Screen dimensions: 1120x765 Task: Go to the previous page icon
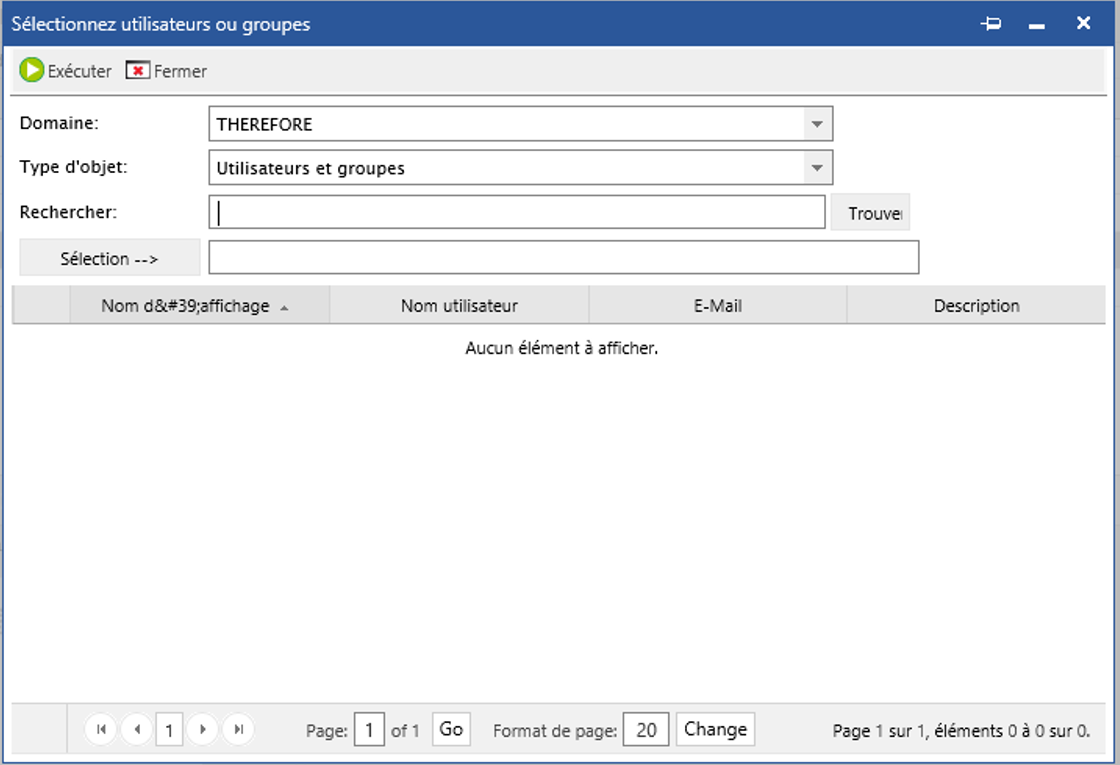pyautogui.click(x=136, y=729)
